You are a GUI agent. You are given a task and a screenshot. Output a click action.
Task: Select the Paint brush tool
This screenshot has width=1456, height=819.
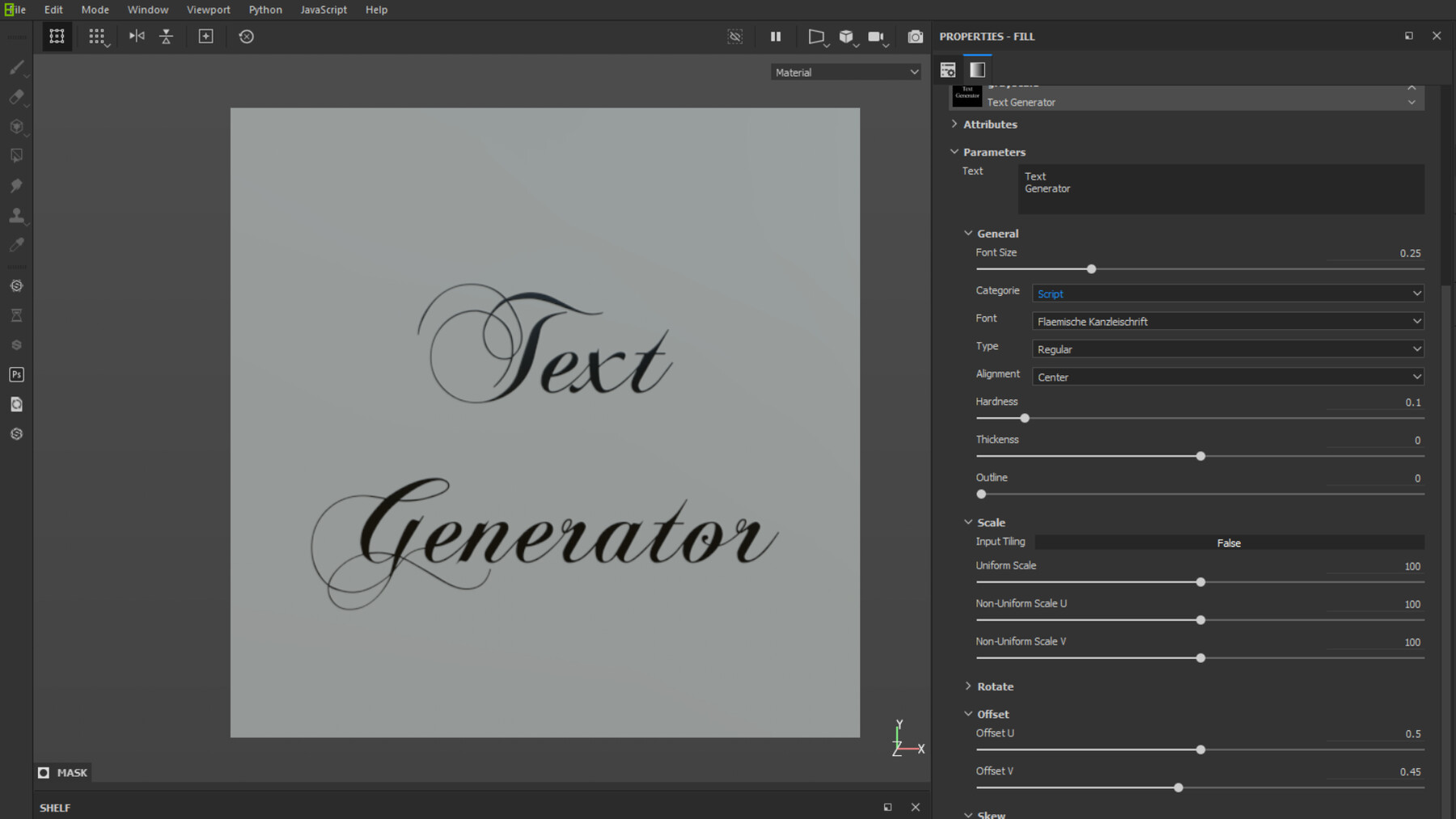tap(16, 67)
